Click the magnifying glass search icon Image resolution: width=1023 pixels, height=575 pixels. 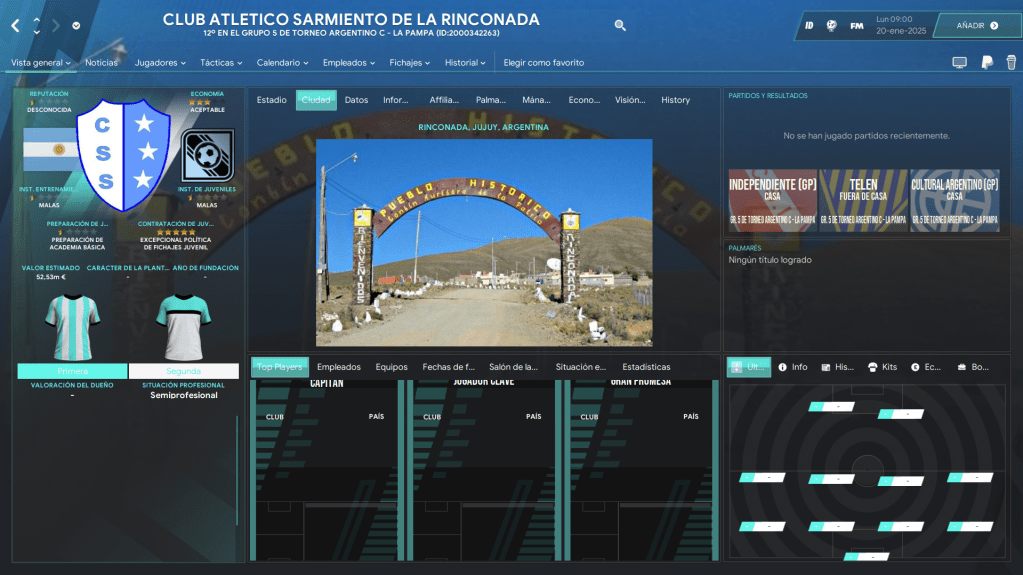click(x=620, y=26)
